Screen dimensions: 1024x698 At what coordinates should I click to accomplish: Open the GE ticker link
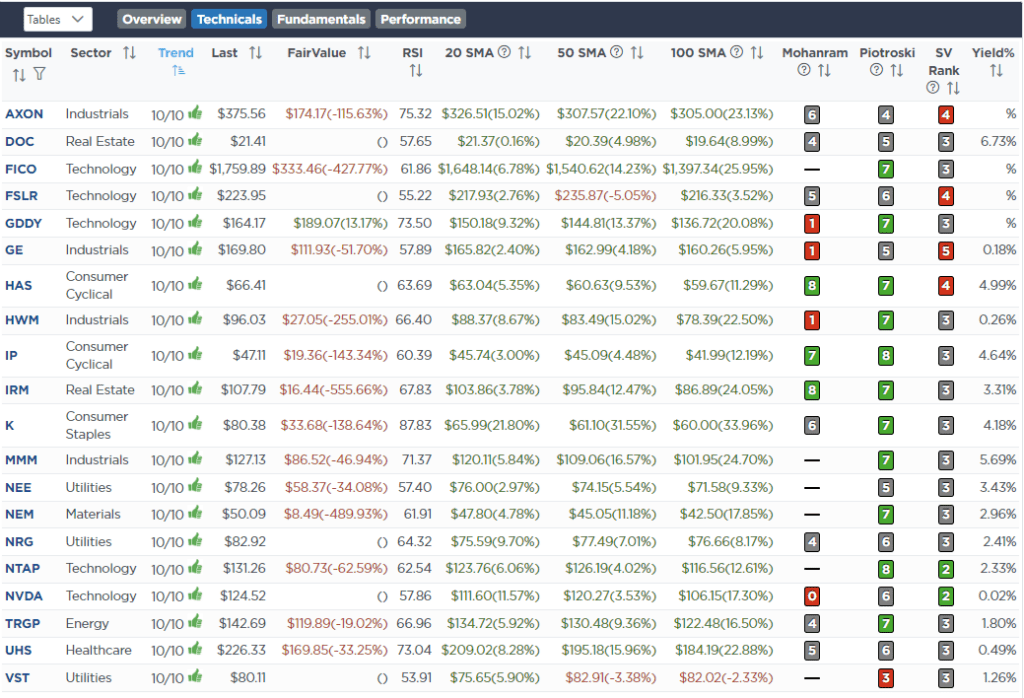tap(14, 250)
